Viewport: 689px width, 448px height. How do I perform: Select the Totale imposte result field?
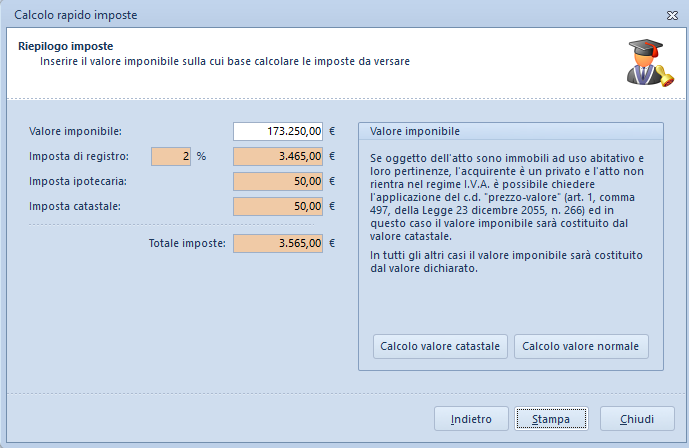pos(278,243)
